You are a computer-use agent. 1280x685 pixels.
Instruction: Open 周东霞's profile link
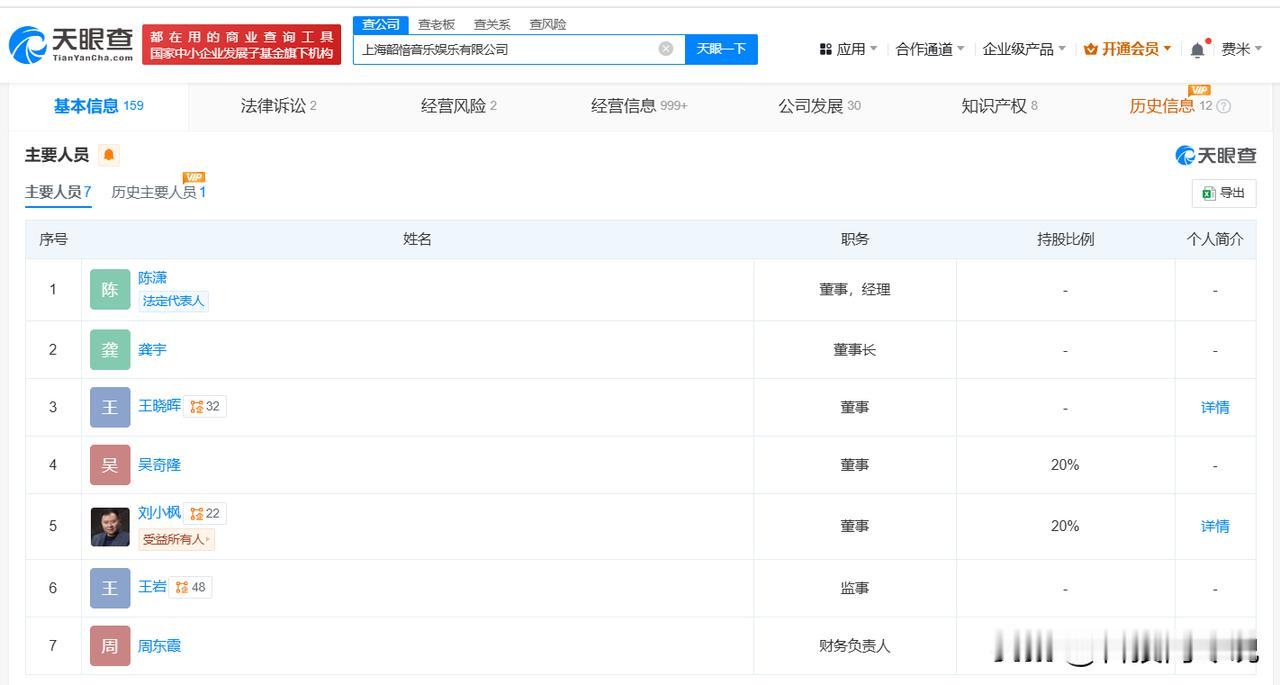[160, 646]
